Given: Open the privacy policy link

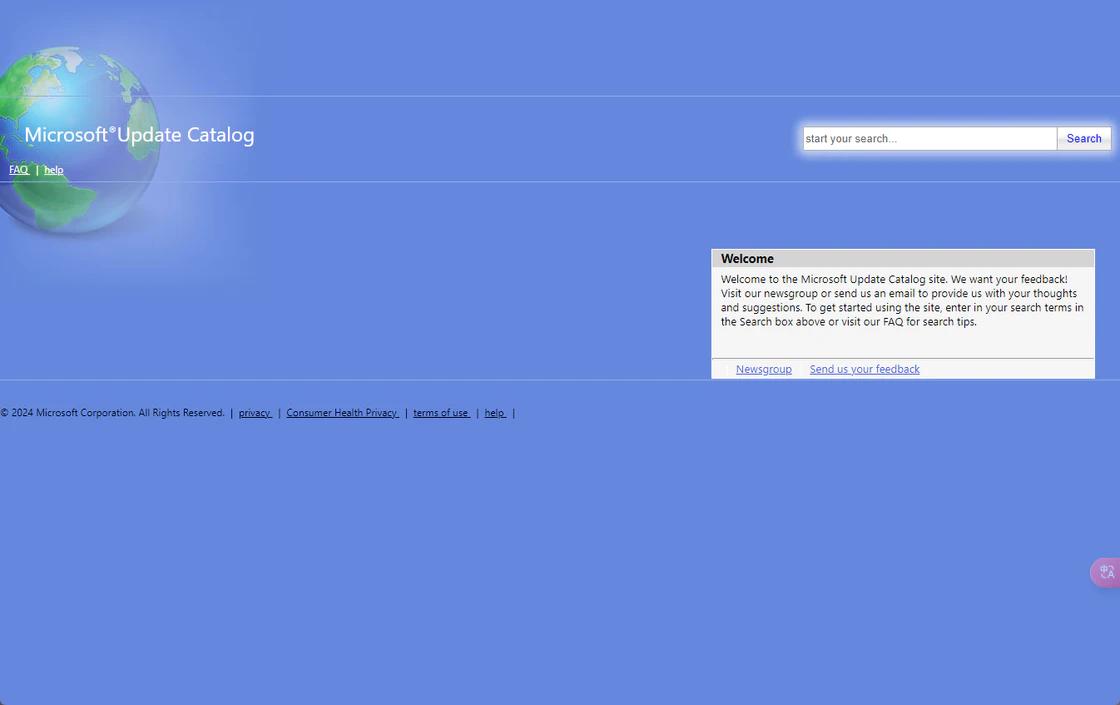Looking at the screenshot, I should 255,412.
